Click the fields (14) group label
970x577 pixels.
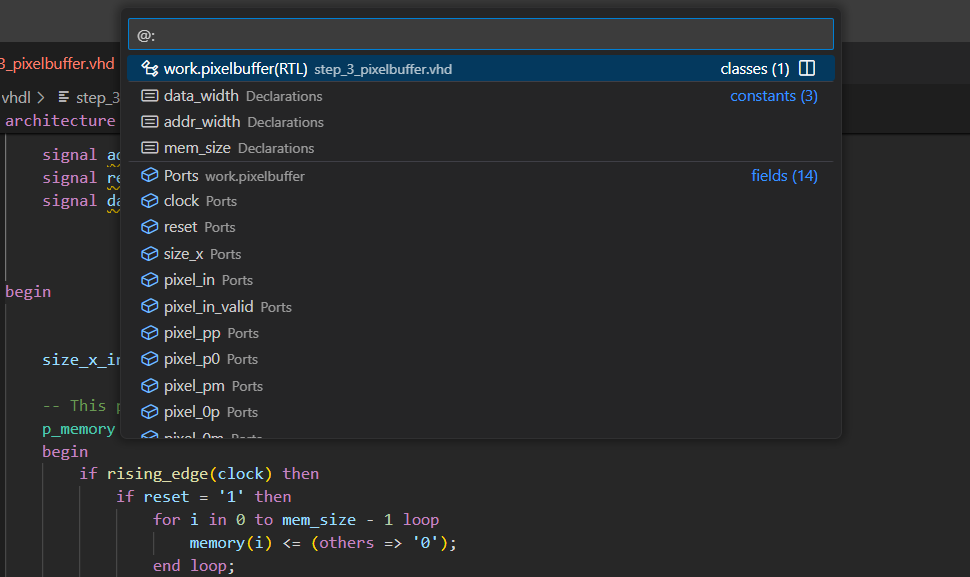pyautogui.click(x=784, y=176)
